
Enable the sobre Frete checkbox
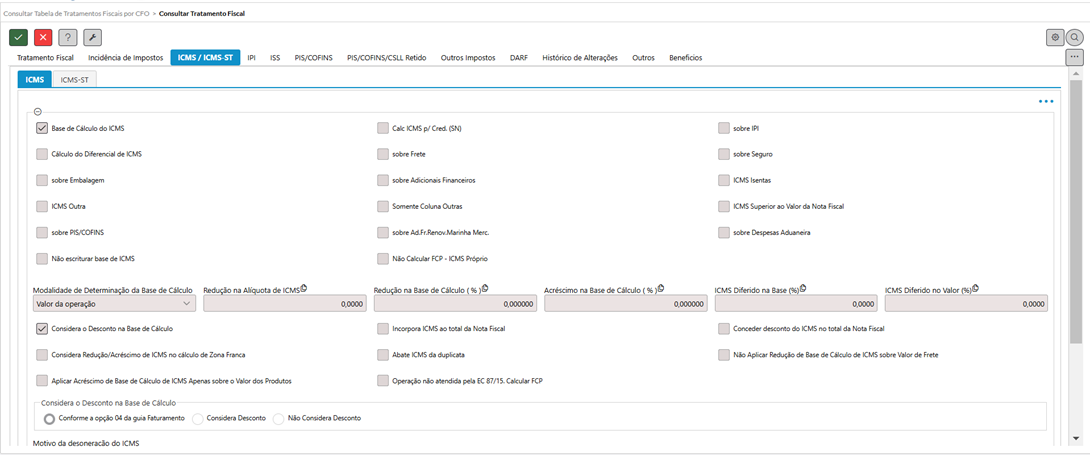click(383, 154)
